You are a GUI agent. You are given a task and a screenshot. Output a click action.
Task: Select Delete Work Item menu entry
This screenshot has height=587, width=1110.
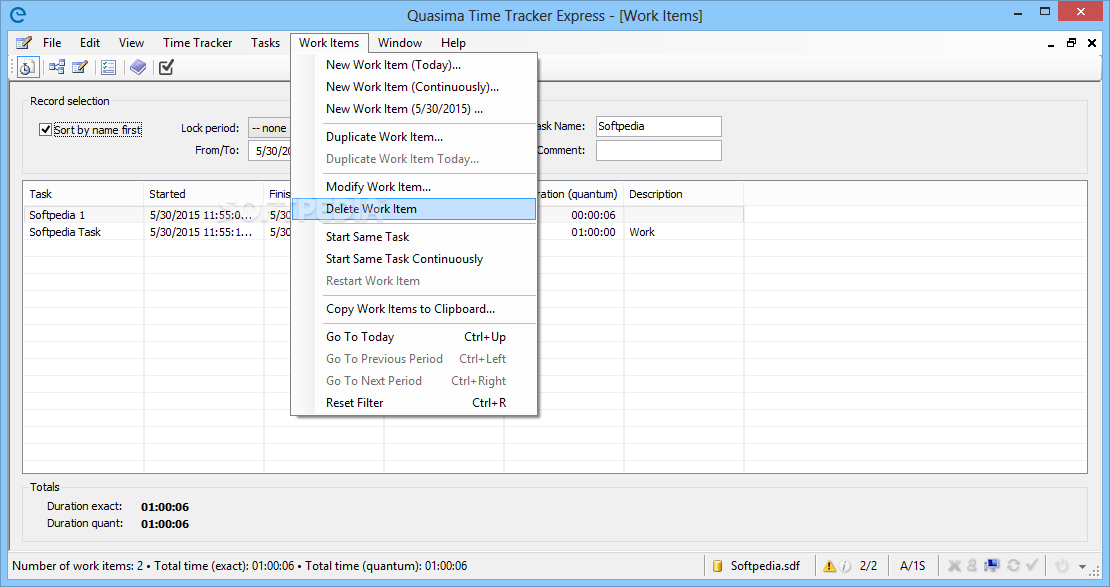[x=414, y=209]
